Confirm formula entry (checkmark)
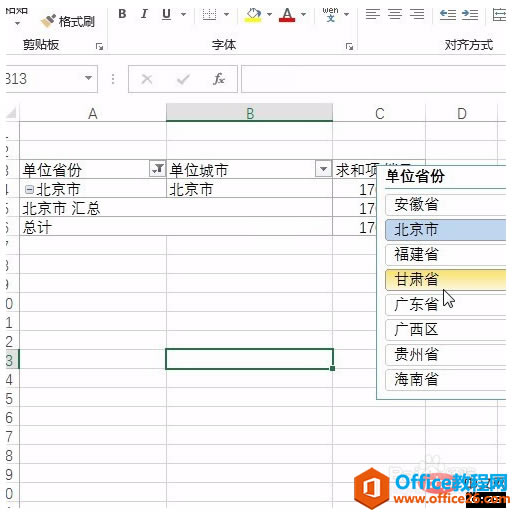 [183, 79]
